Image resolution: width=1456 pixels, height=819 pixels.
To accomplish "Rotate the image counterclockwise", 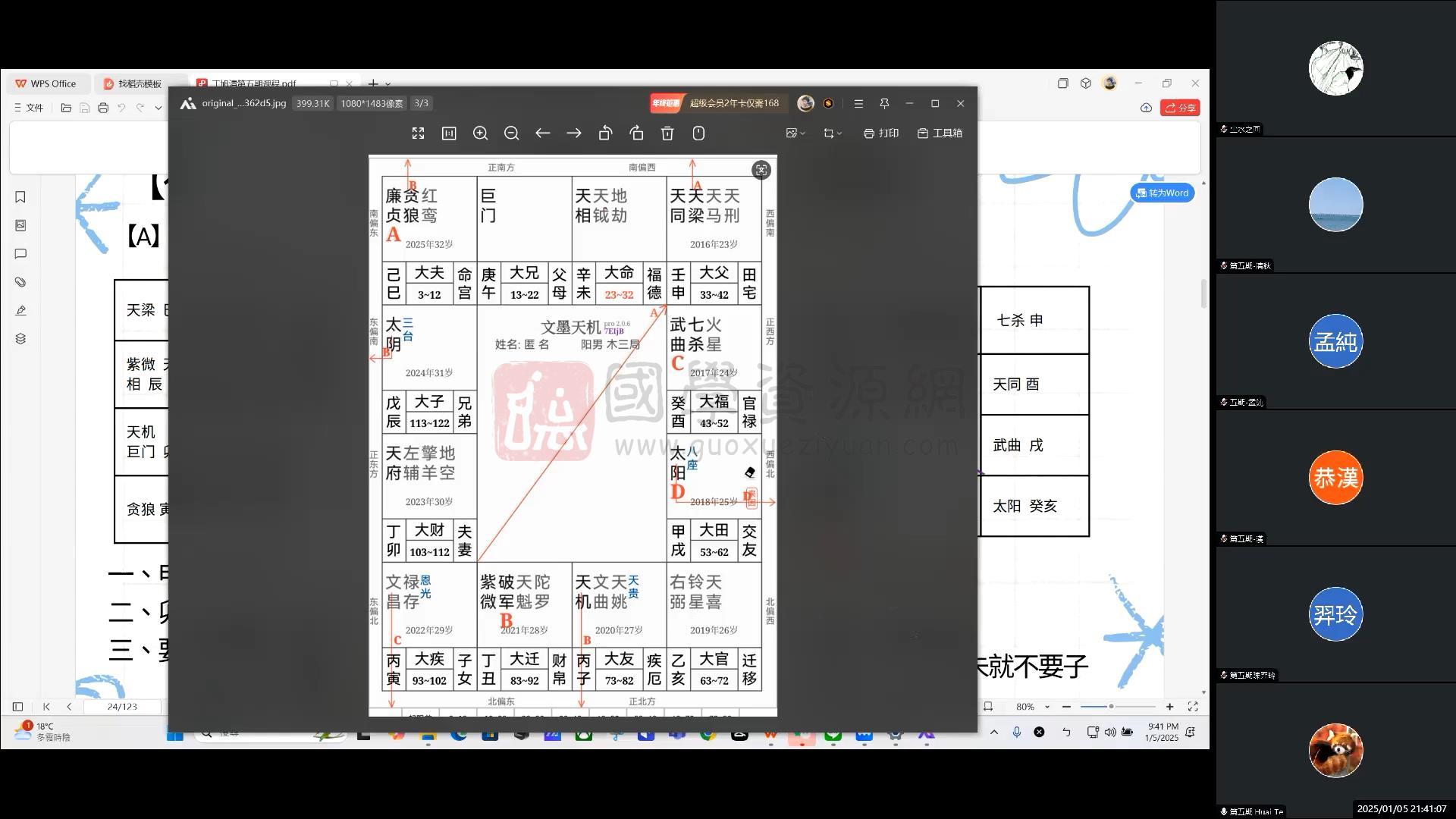I will tap(605, 133).
